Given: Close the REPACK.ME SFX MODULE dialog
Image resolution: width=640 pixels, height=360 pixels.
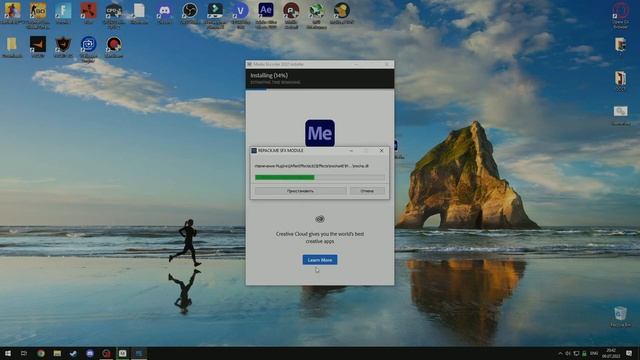Looking at the screenshot, I should point(381,151).
